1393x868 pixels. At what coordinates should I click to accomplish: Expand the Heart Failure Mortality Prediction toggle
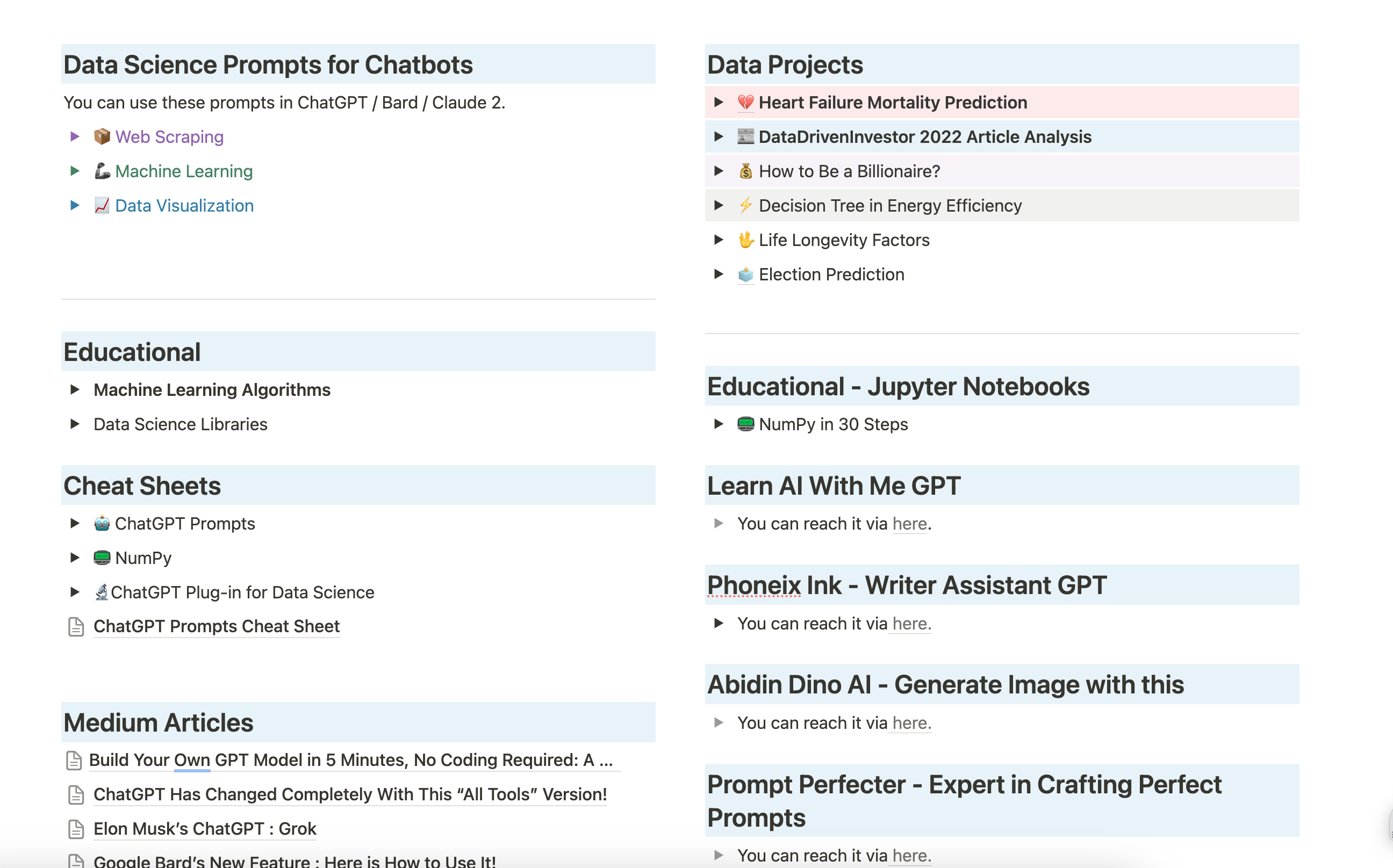click(x=719, y=102)
